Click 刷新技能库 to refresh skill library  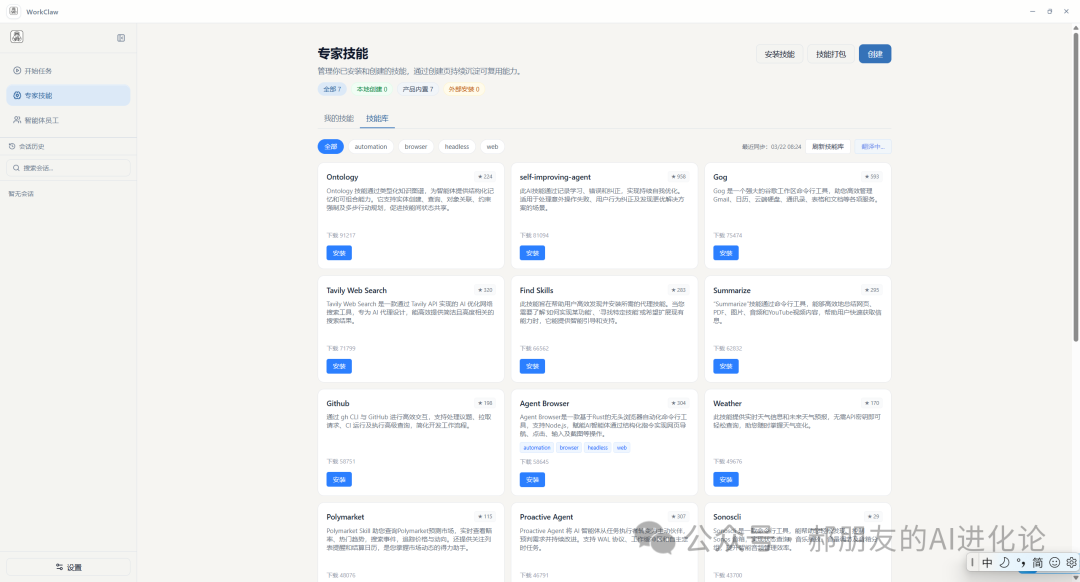828,146
